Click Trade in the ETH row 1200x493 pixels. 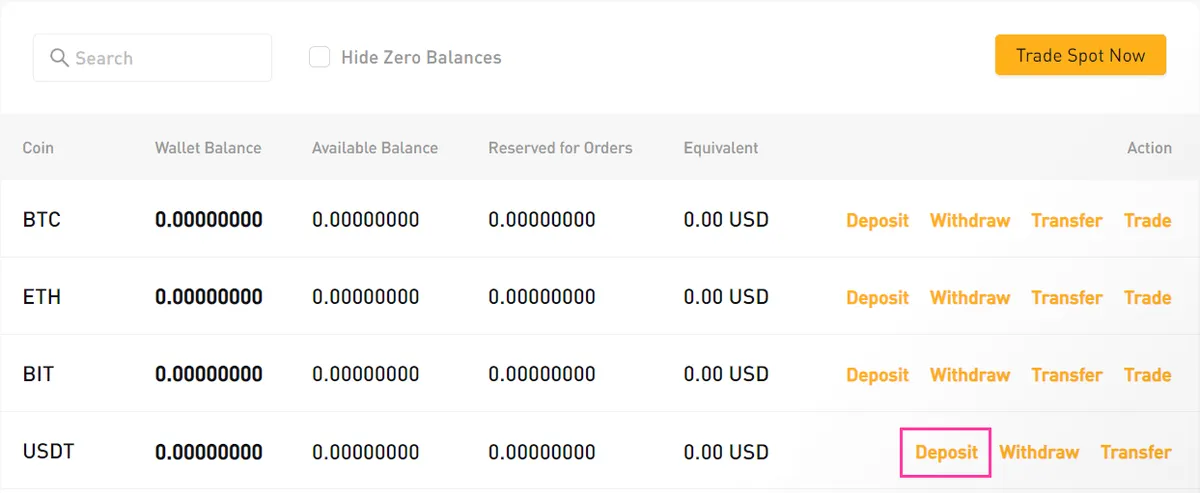(1147, 297)
